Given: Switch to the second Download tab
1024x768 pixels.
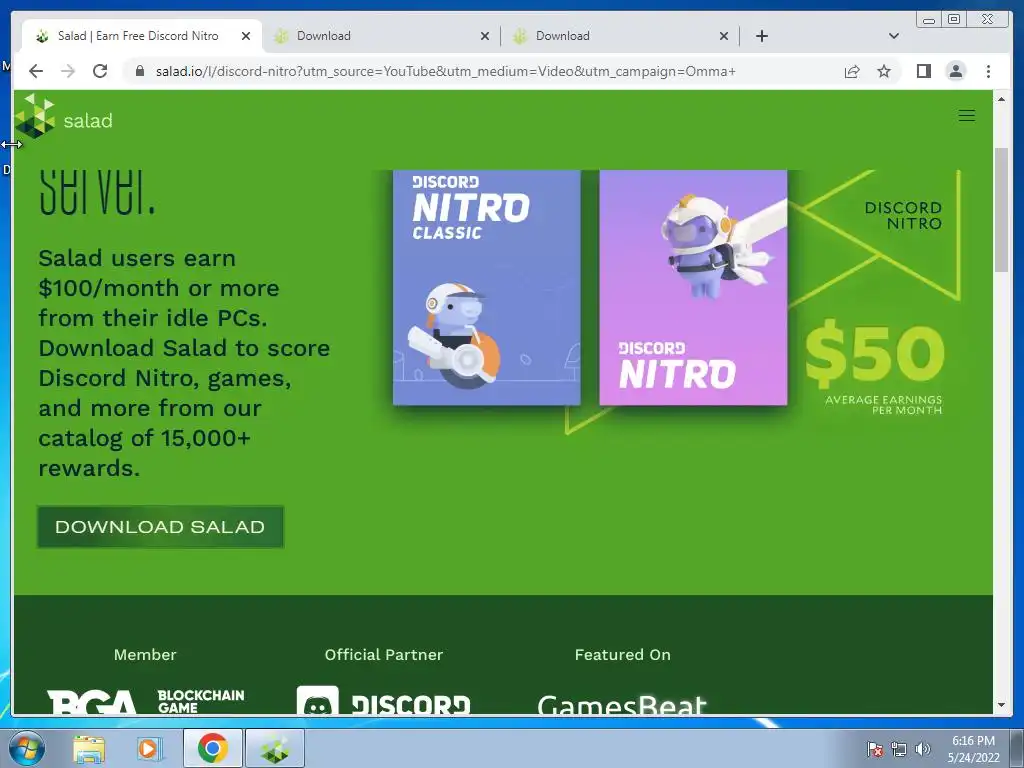Looking at the screenshot, I should click(x=620, y=36).
